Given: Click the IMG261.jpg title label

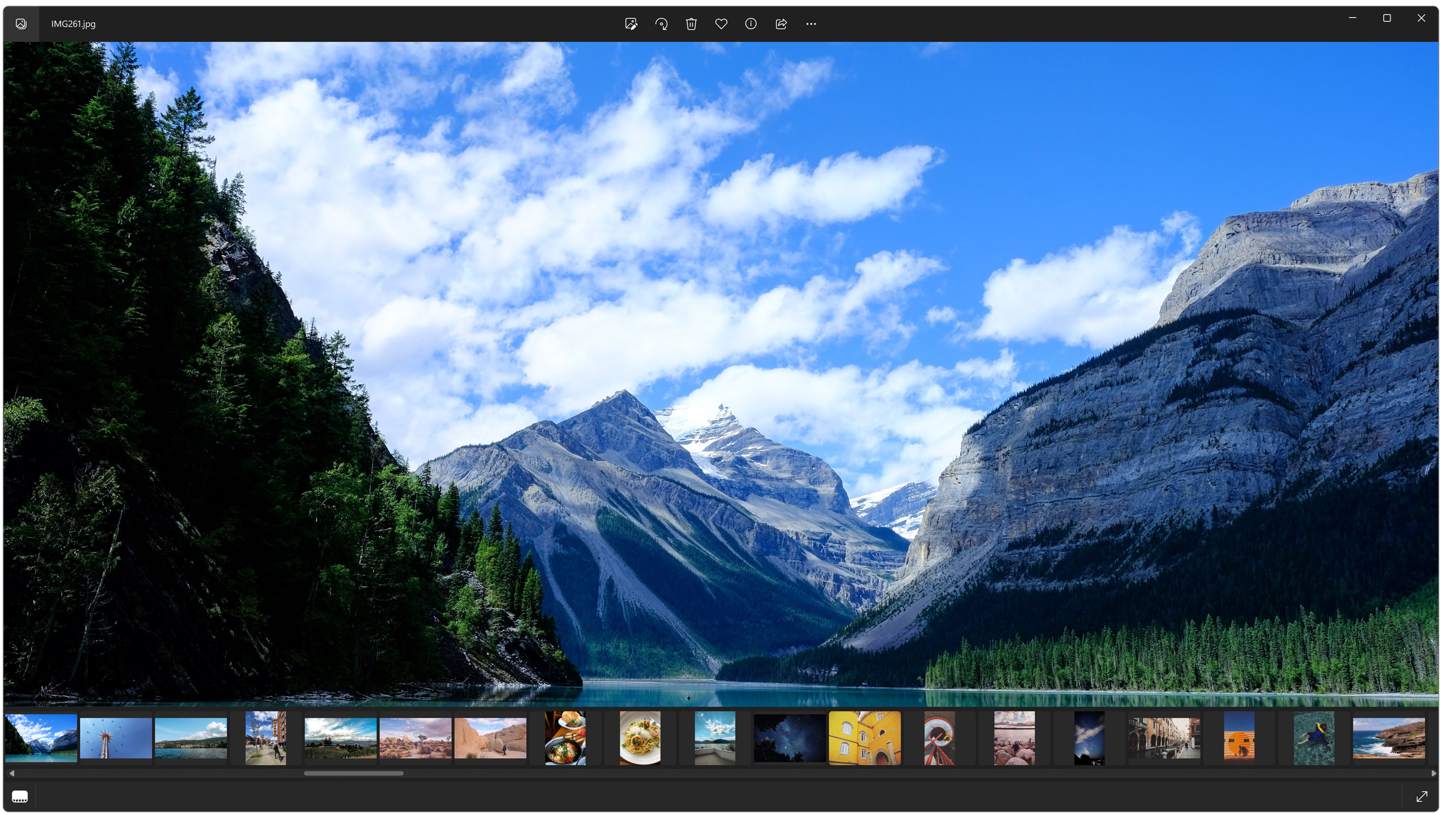Looking at the screenshot, I should 73,23.
